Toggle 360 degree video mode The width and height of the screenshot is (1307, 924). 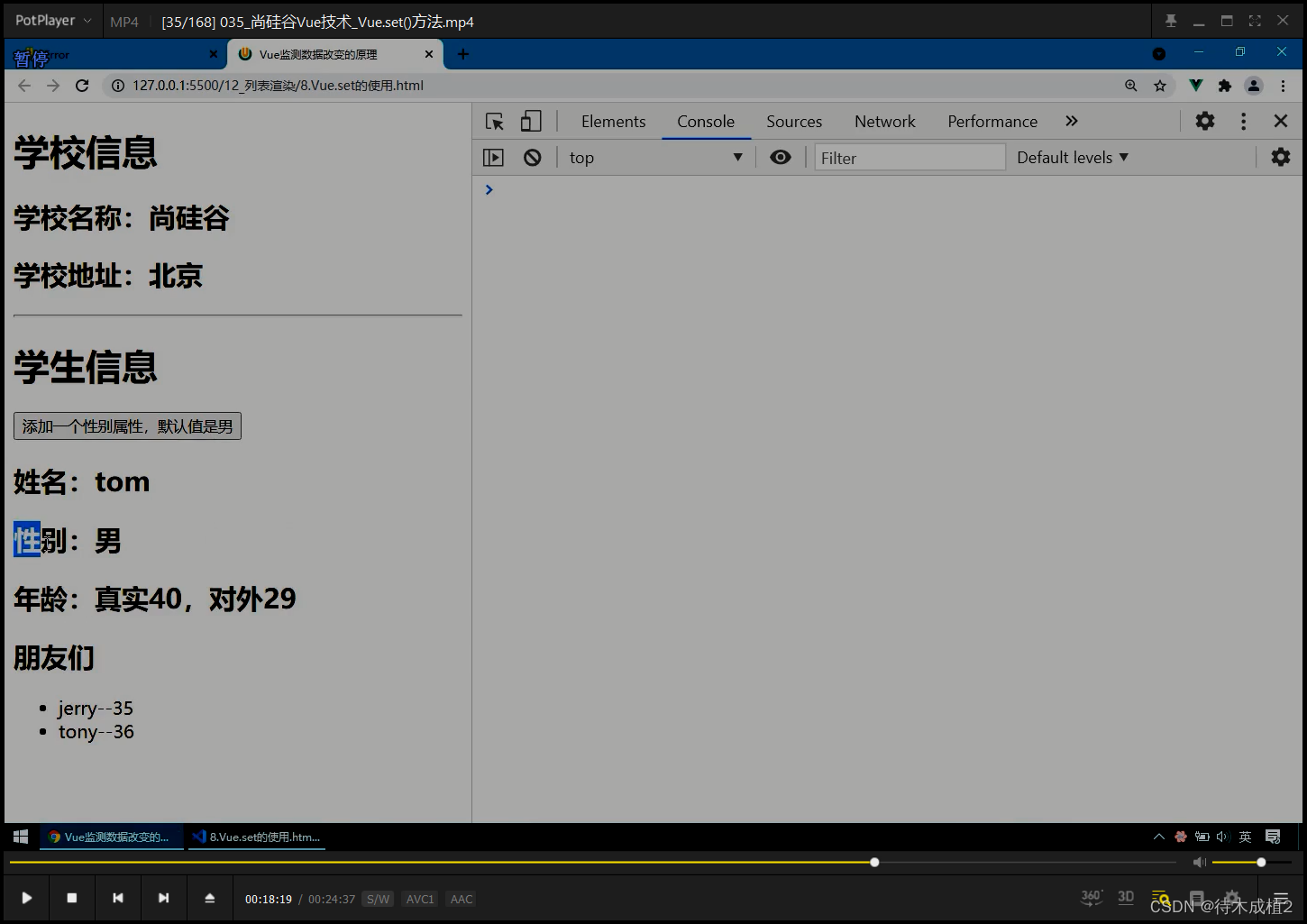1092,897
